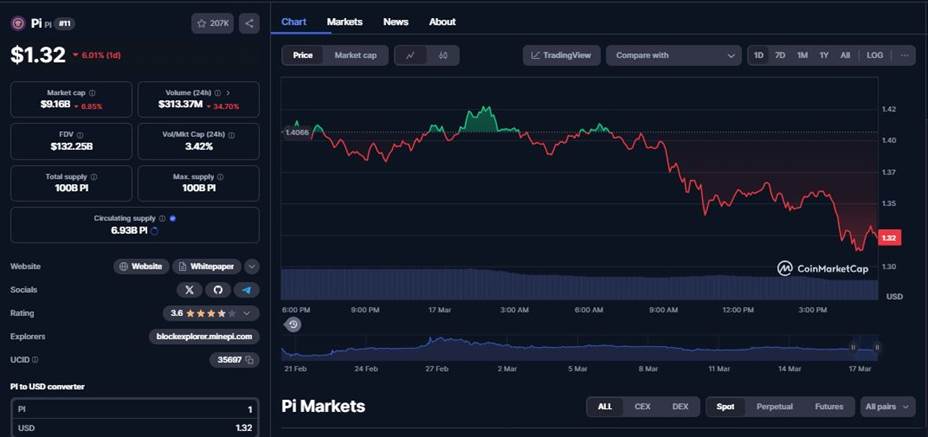Click the chart history clock icon
928x437 pixels.
click(x=292, y=325)
